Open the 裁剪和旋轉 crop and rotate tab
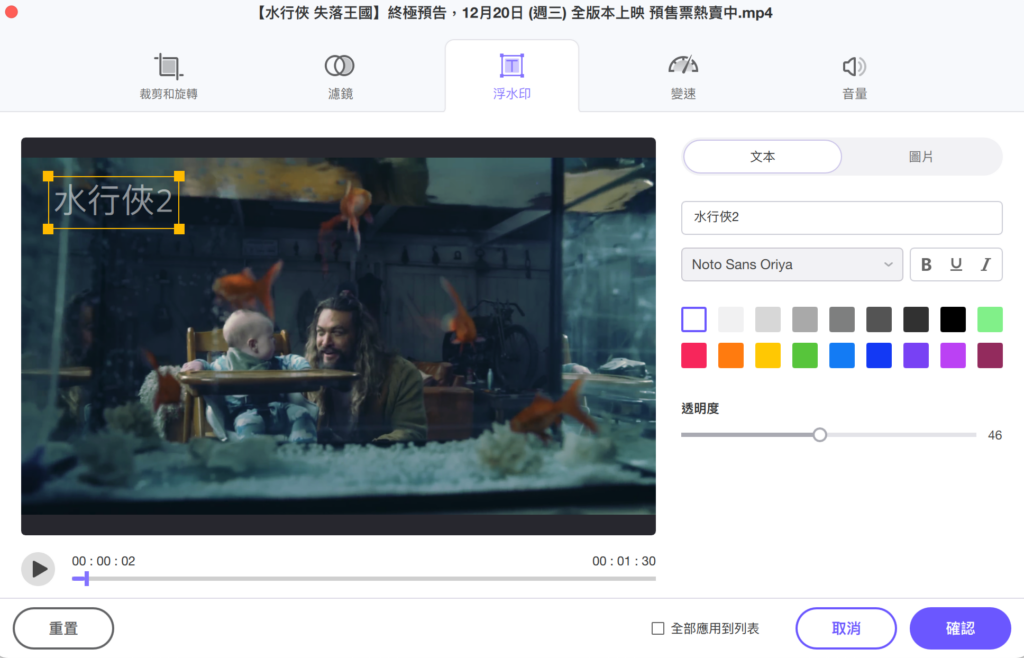Viewport: 1024px width, 658px height. click(168, 76)
